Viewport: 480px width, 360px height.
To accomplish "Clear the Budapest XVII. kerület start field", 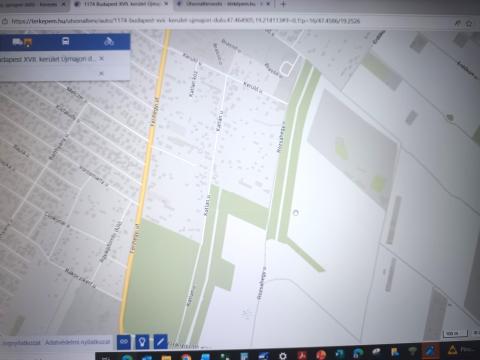I will 102,59.
